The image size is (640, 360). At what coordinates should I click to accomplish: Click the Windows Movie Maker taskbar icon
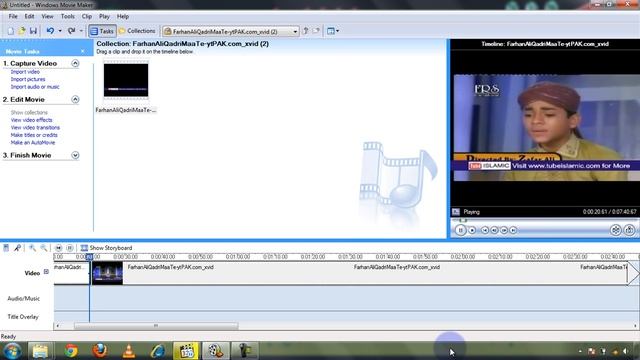point(216,351)
